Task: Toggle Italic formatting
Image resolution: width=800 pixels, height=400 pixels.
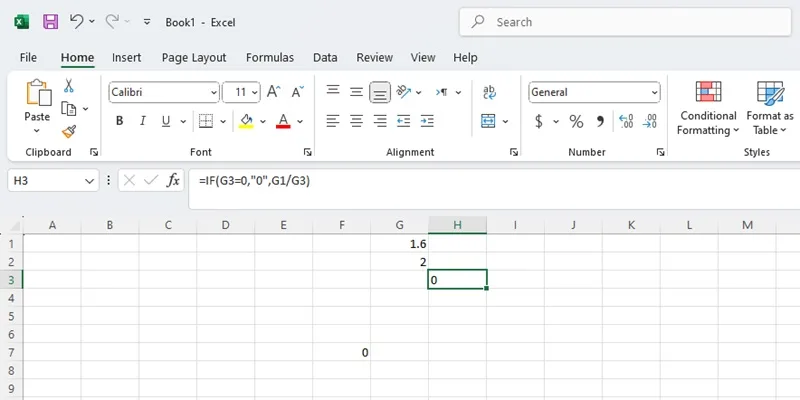Action: 143,121
